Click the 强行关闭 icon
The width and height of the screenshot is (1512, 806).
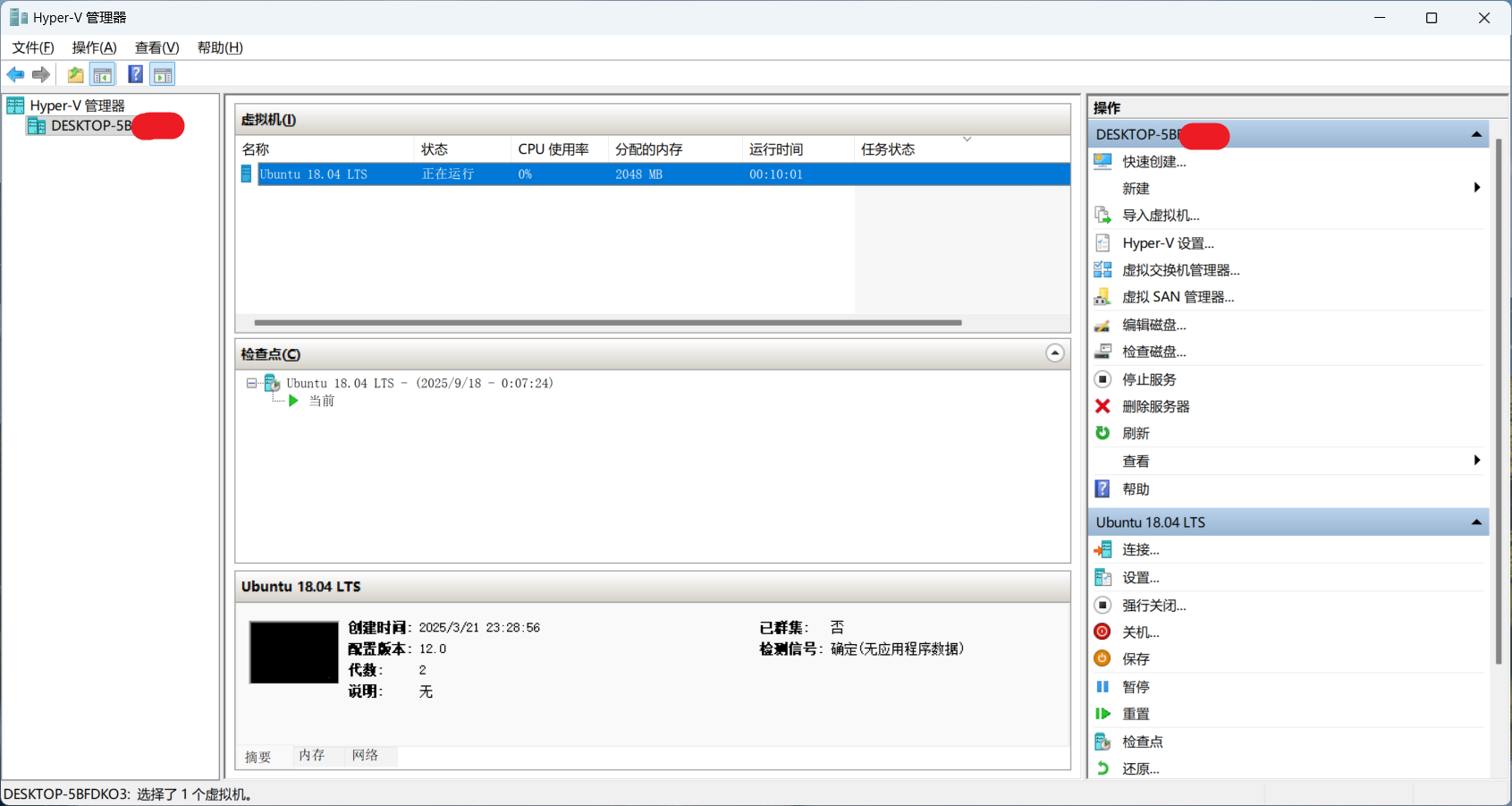point(1102,605)
